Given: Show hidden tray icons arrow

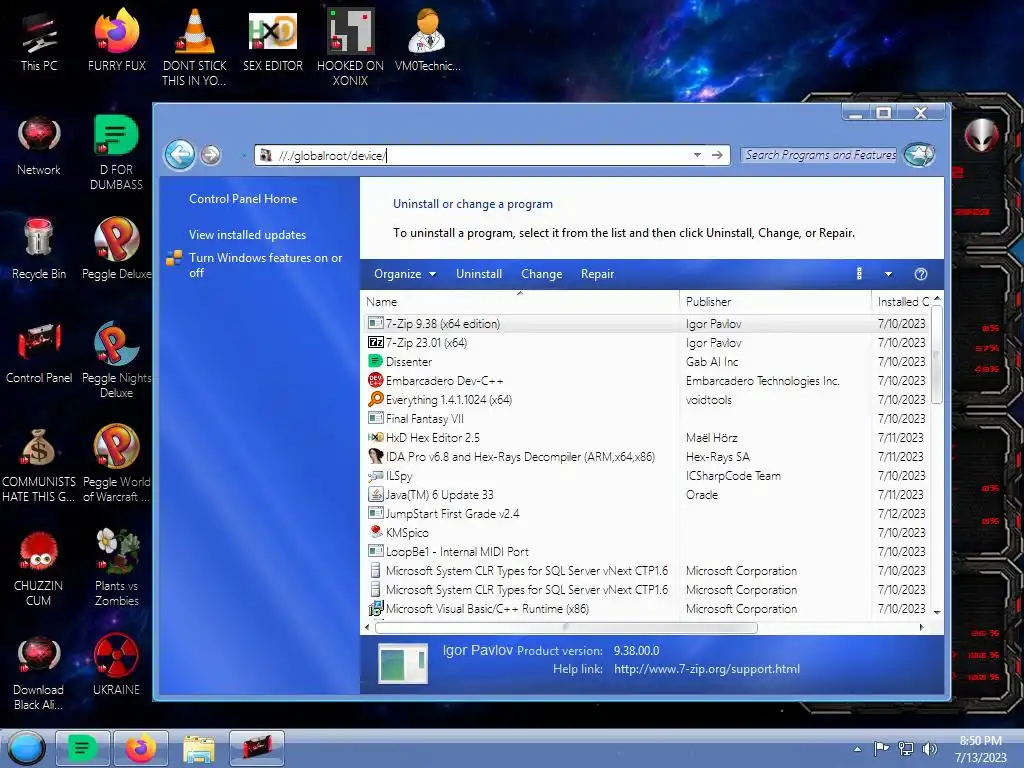Looking at the screenshot, I should click(x=857, y=749).
